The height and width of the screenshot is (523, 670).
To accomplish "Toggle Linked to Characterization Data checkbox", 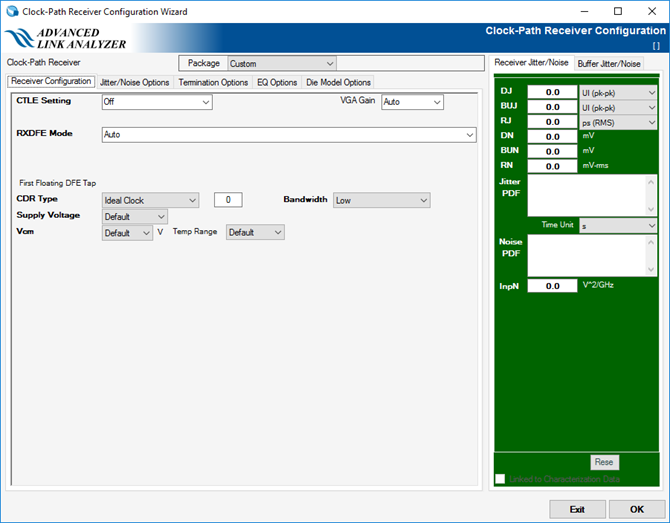I will (500, 479).
